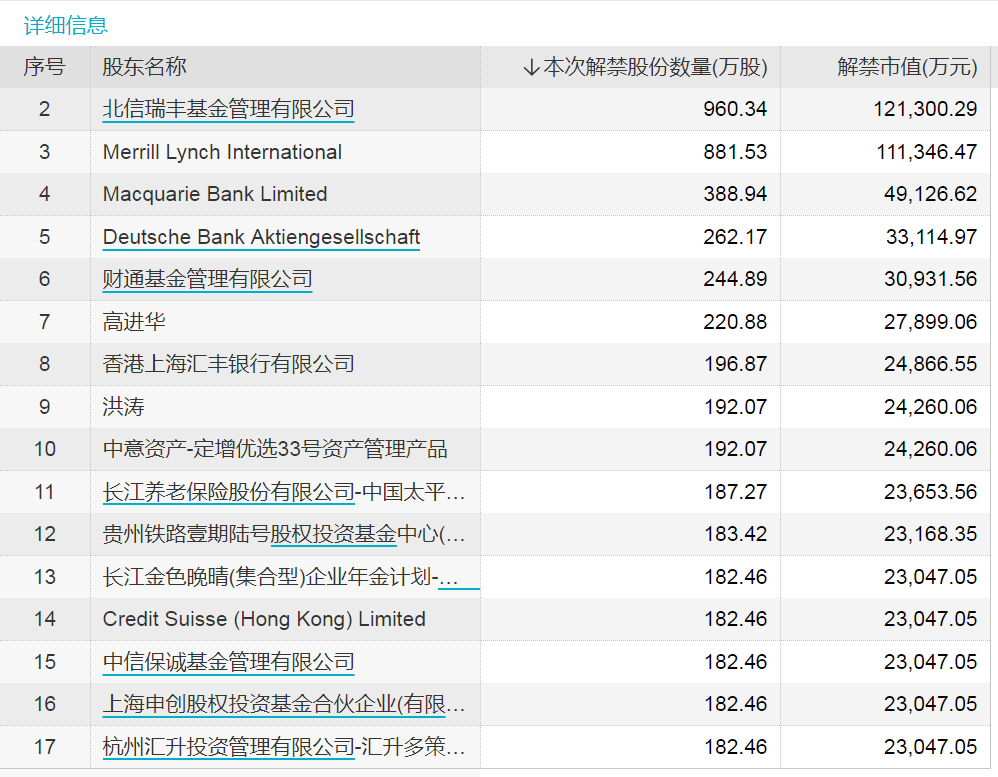Select Macquarie Bank Limited name

click(x=215, y=194)
